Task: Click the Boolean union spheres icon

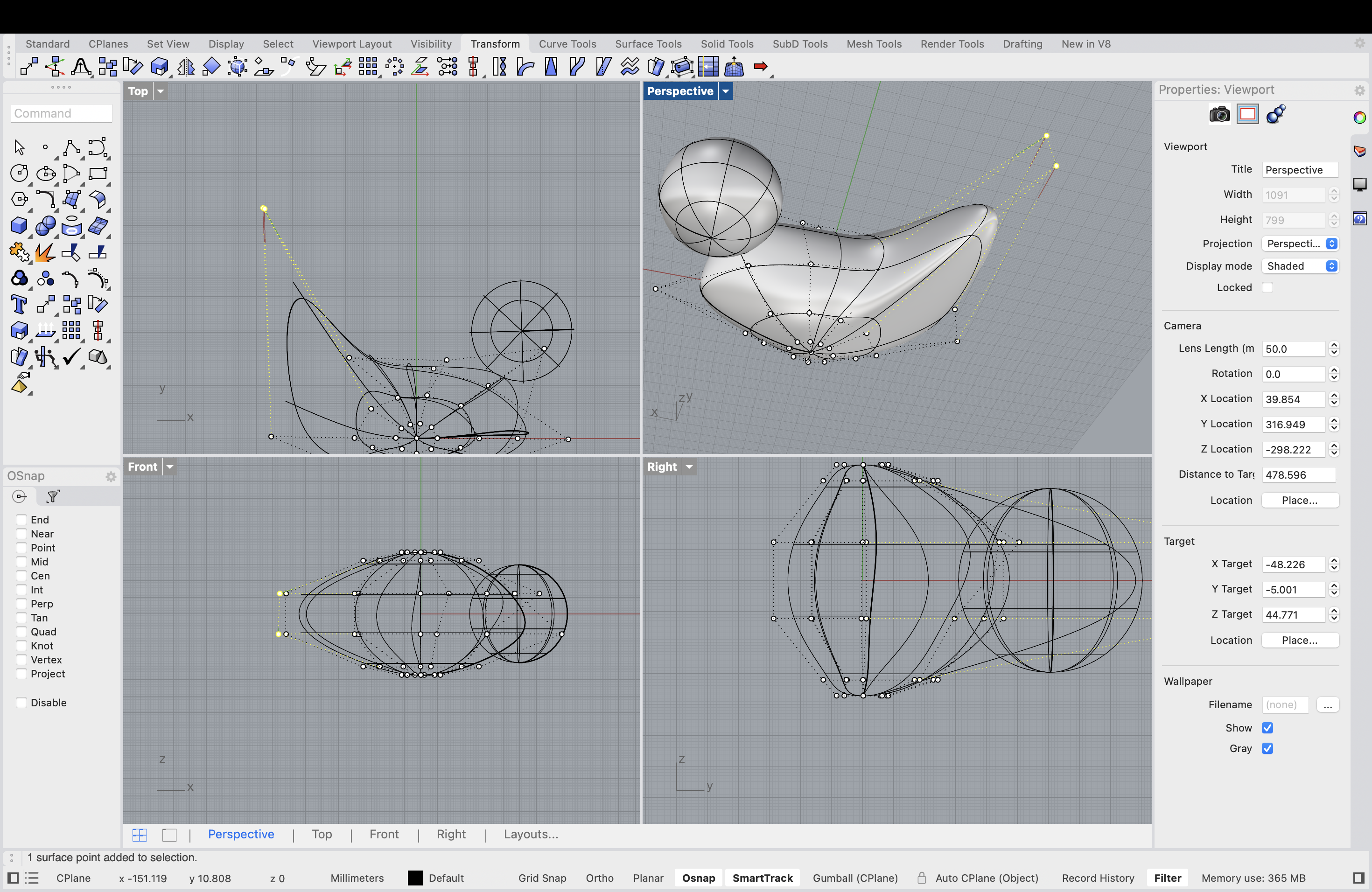Action: point(45,225)
